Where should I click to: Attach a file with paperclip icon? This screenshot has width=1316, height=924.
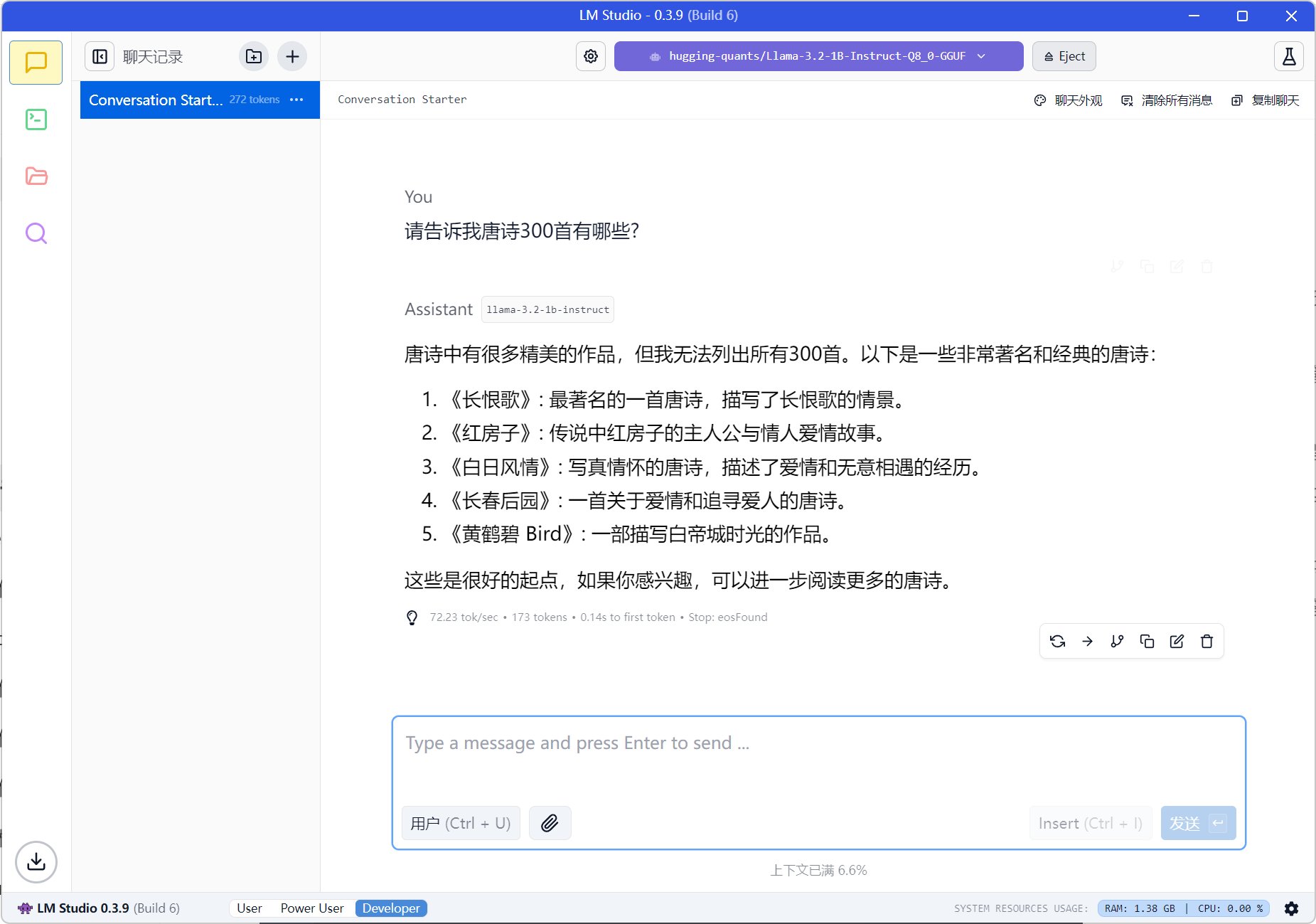(550, 823)
